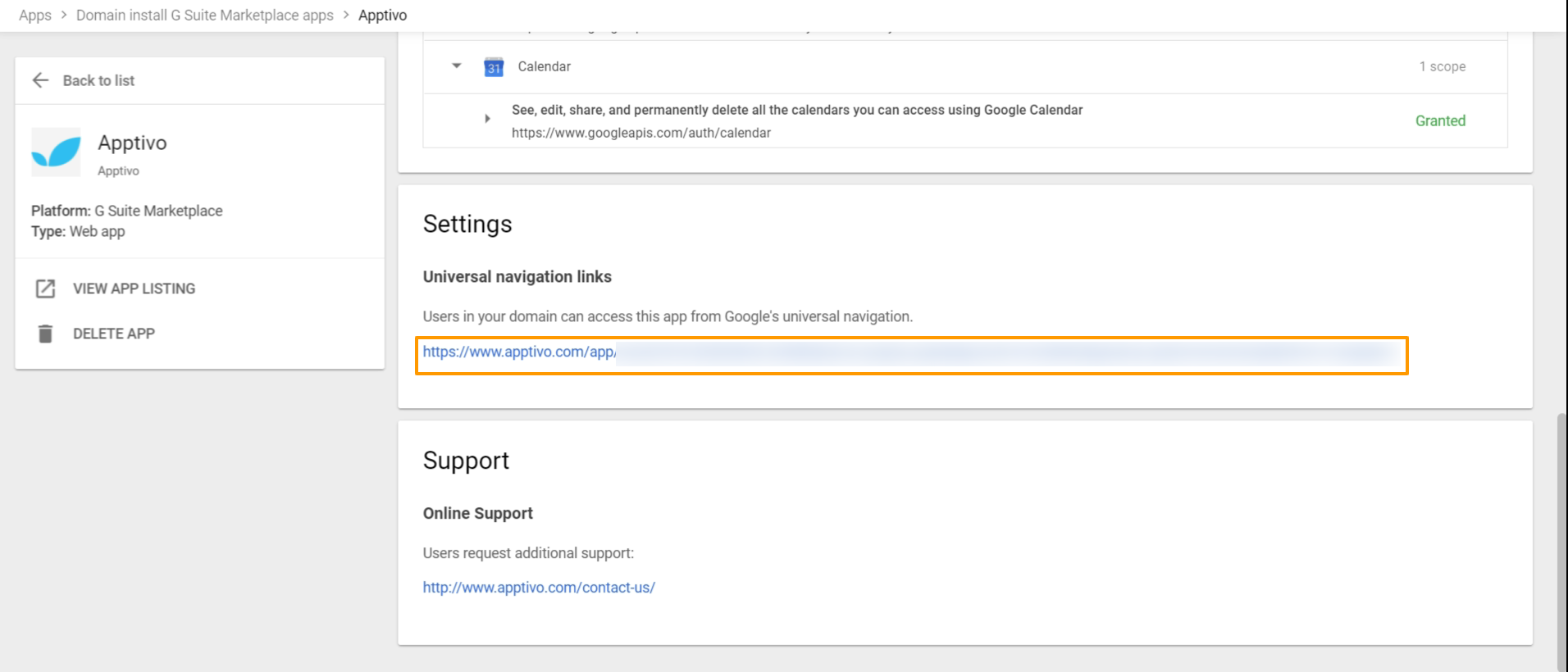This screenshot has width=1568, height=672.
Task: Click the back arrow icon
Action: [40, 80]
